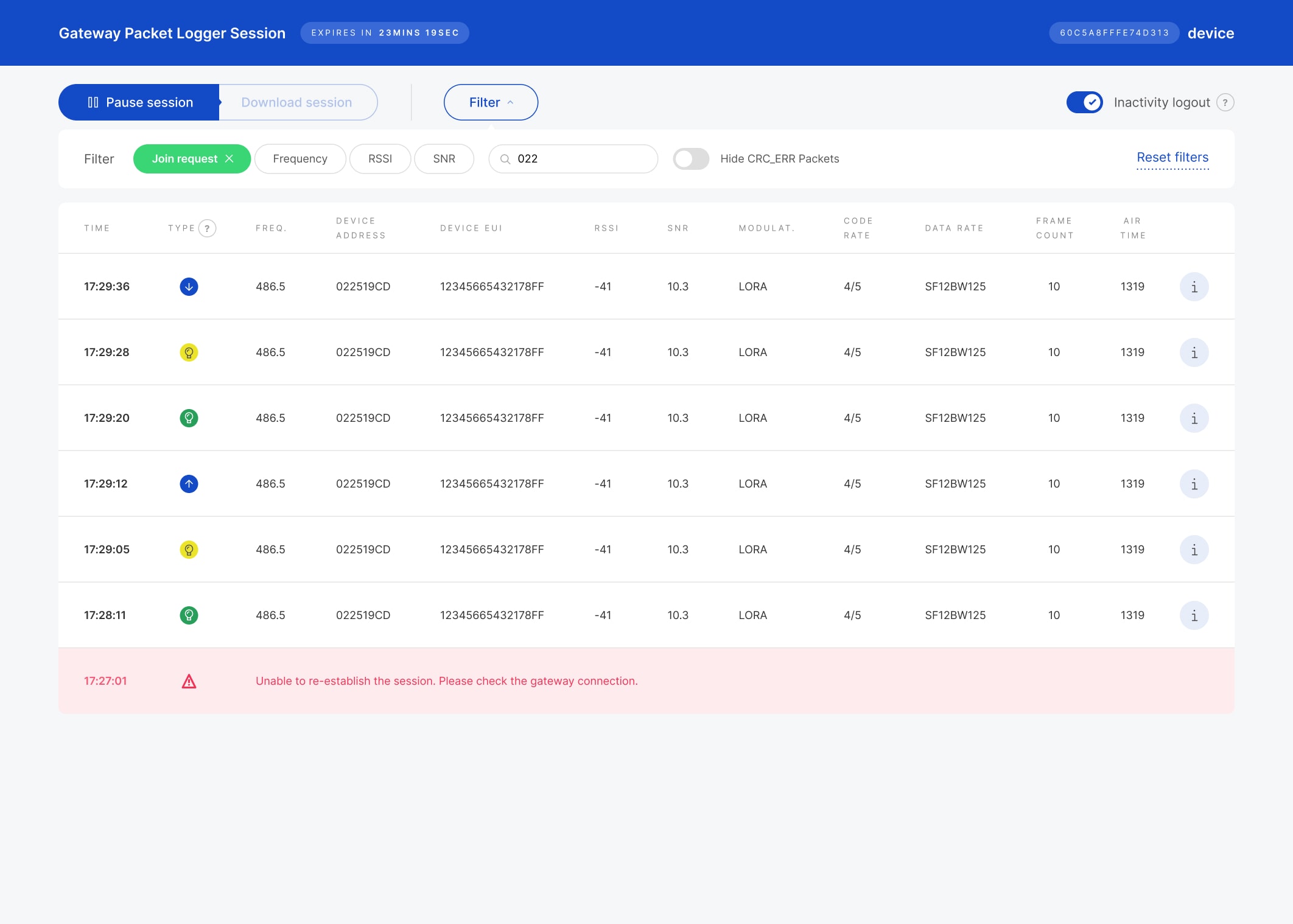Click the Reset filters link
Image resolution: width=1293 pixels, height=924 pixels.
1172,158
